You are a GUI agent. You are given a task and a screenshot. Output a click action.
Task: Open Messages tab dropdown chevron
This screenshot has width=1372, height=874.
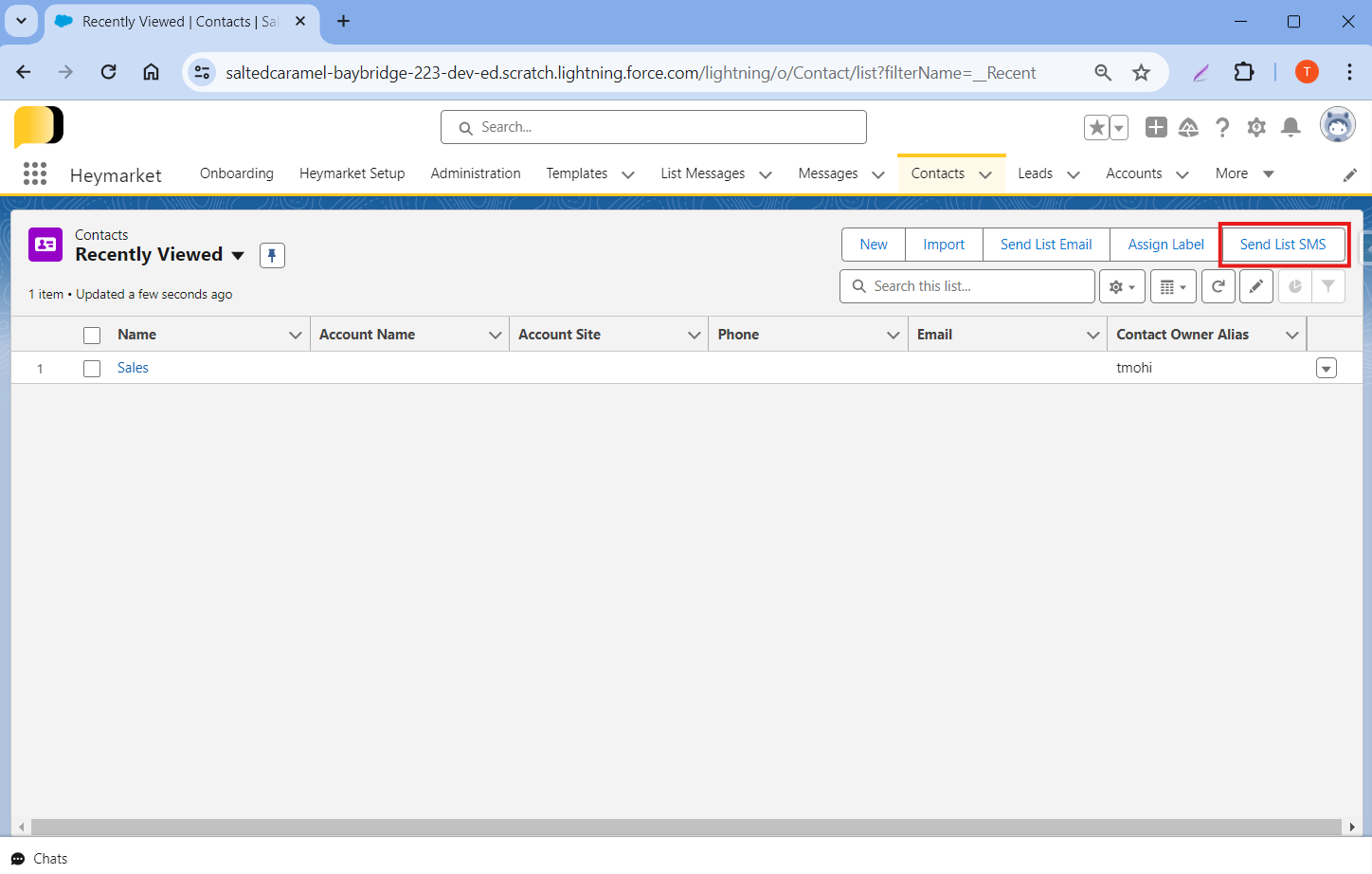coord(878,174)
